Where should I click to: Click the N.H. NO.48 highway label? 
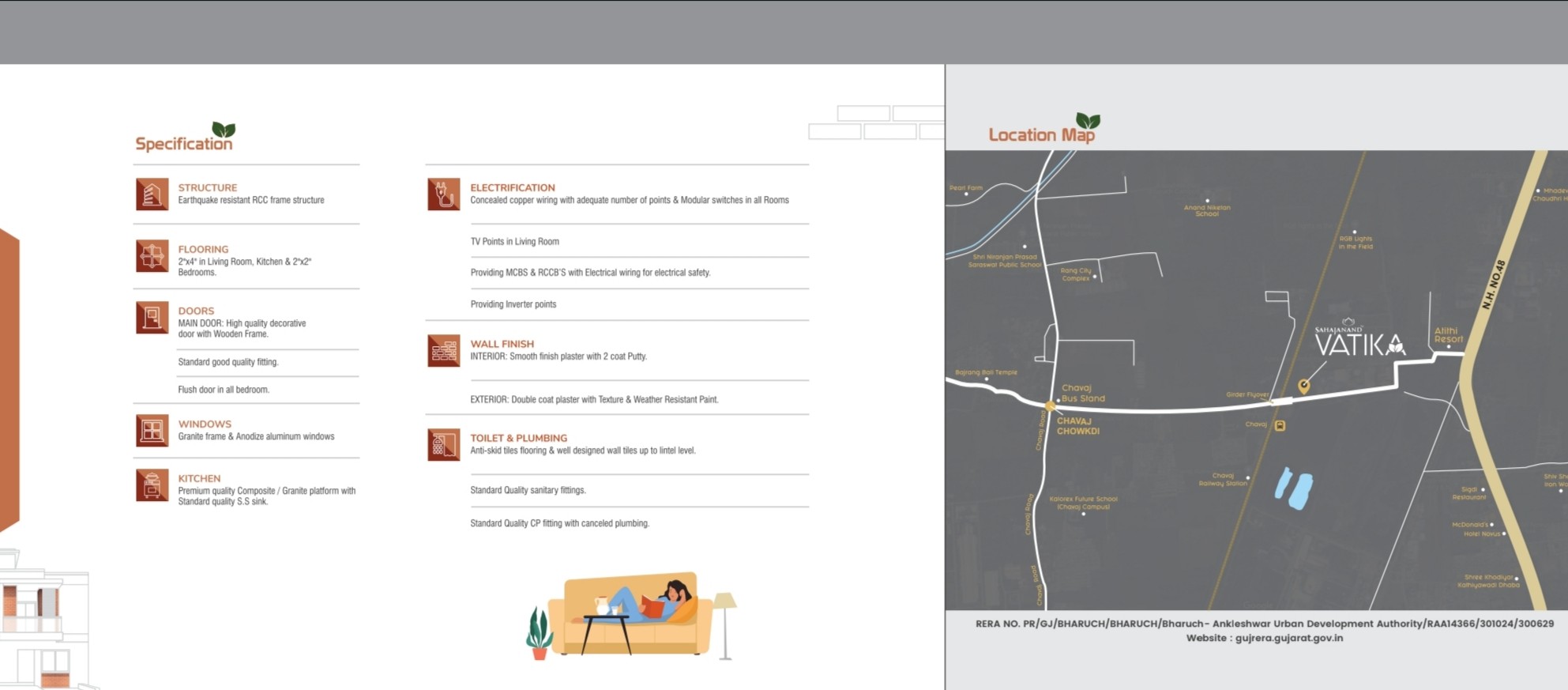(x=1493, y=285)
